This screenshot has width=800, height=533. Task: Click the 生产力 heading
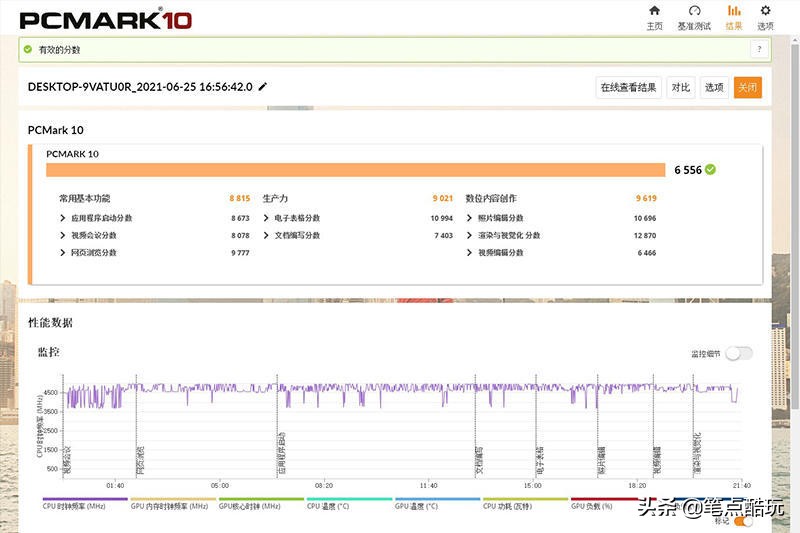(x=276, y=198)
